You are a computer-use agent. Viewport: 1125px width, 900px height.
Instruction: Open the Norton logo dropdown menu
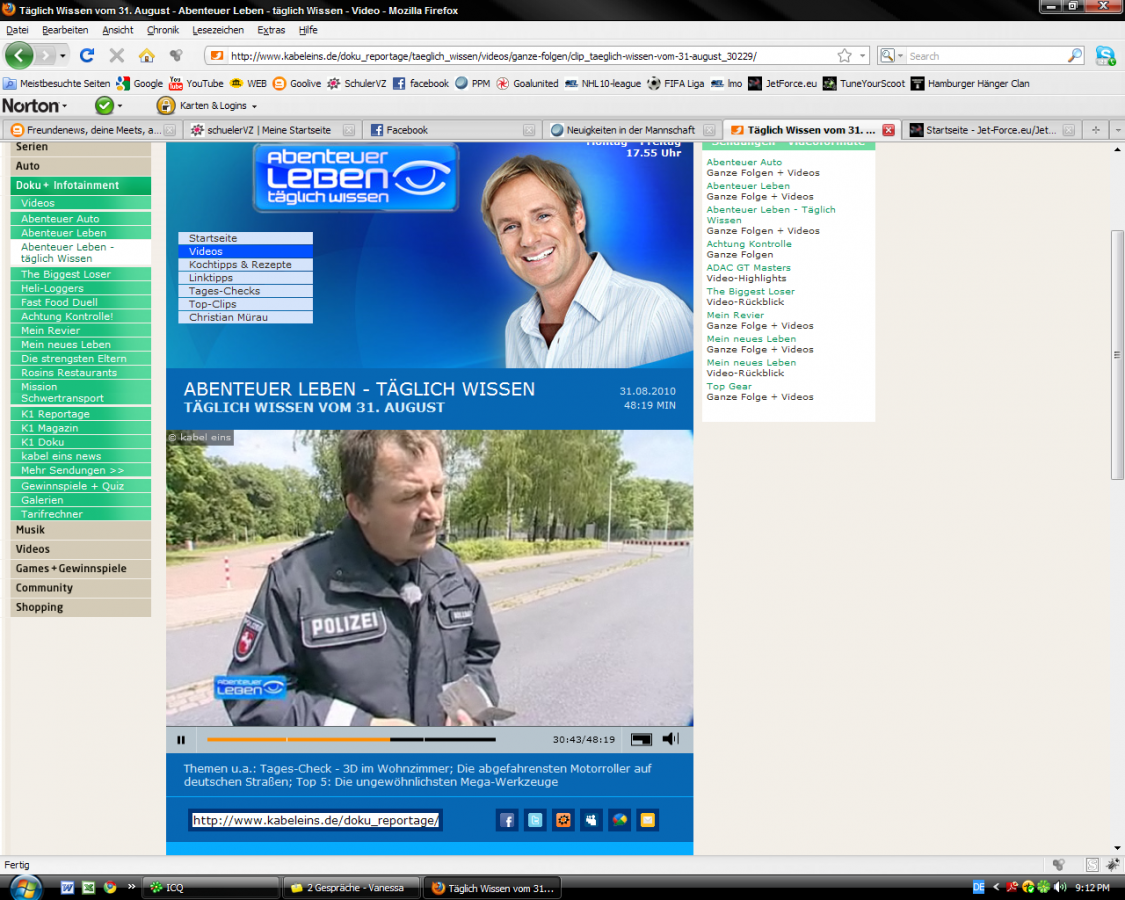point(34,106)
